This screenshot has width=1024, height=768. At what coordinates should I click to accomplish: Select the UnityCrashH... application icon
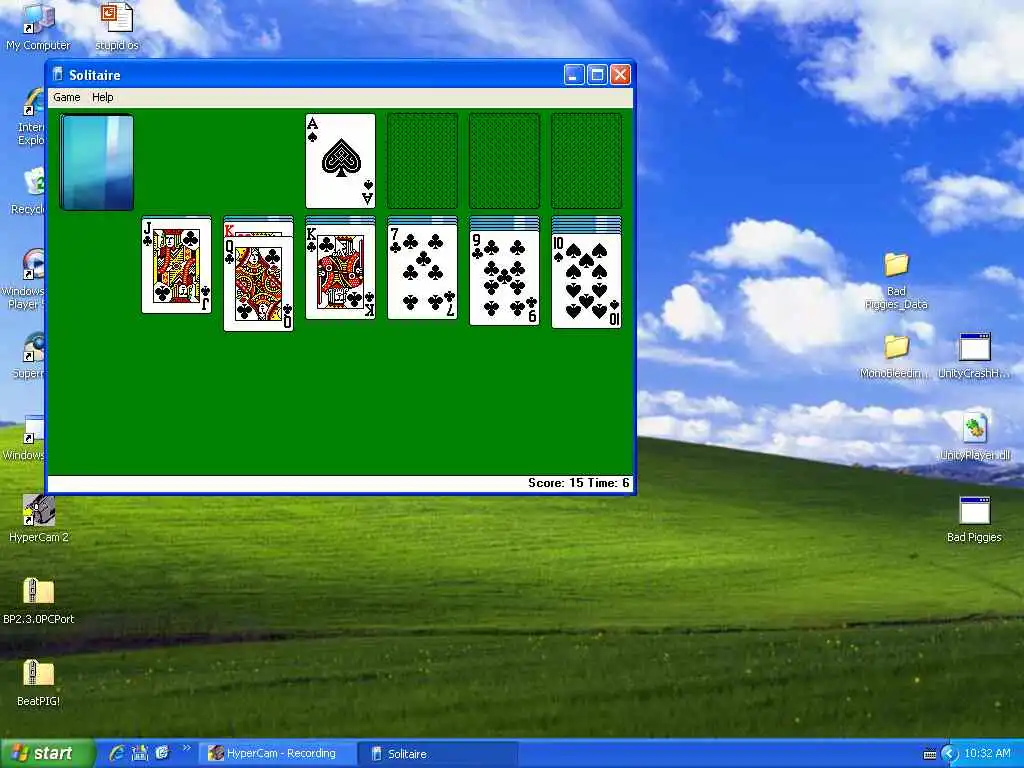click(974, 356)
